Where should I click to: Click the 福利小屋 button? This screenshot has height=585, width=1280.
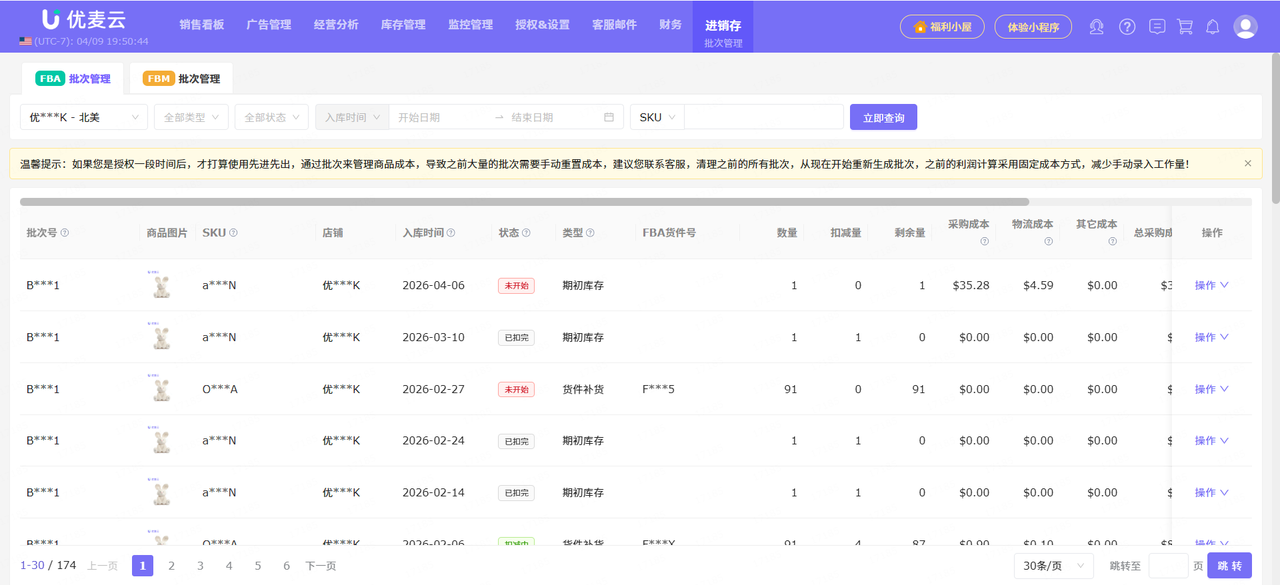[x=942, y=27]
